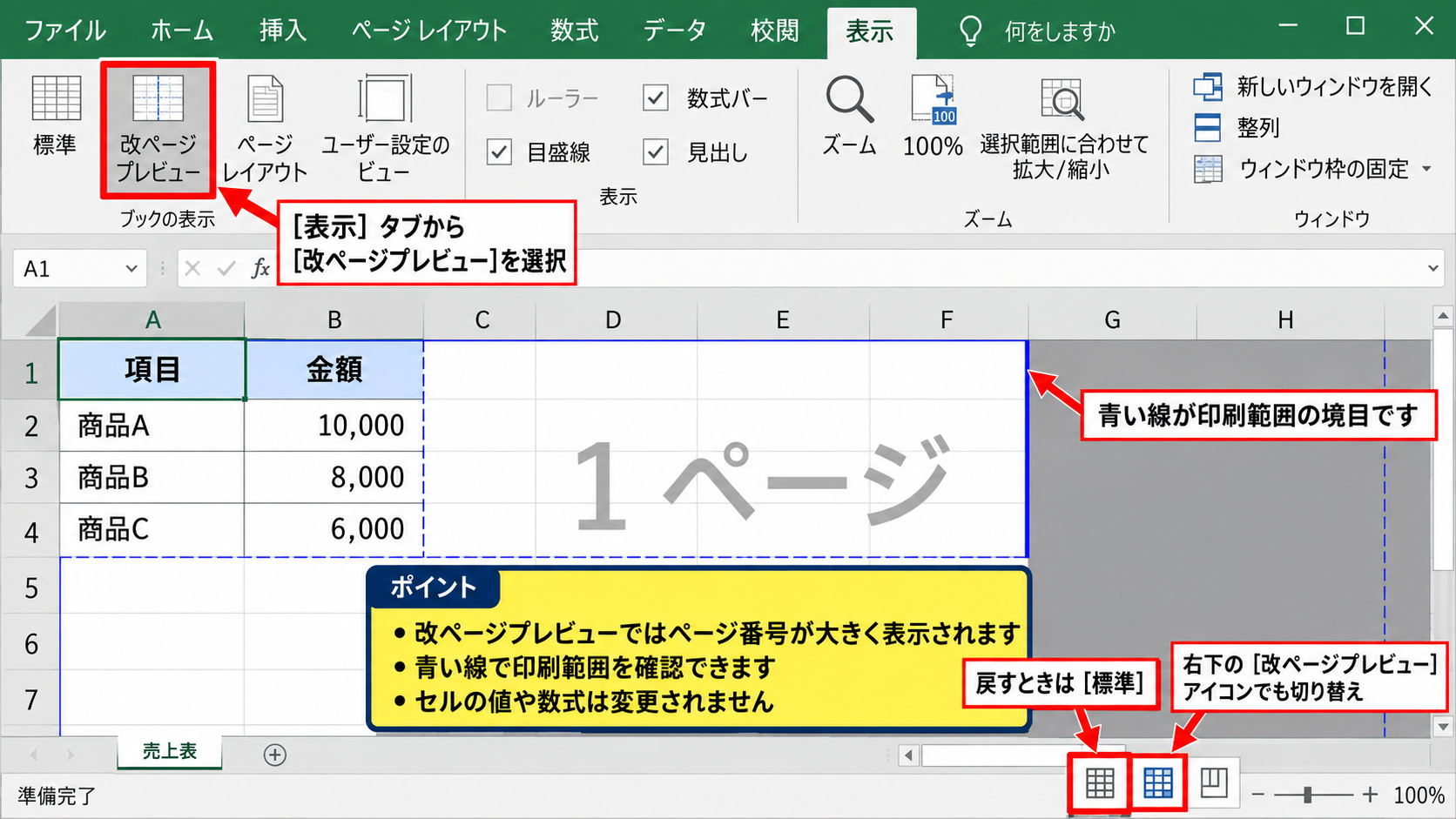
Task: Click 100% zoom level in status bar
Action: click(1419, 795)
